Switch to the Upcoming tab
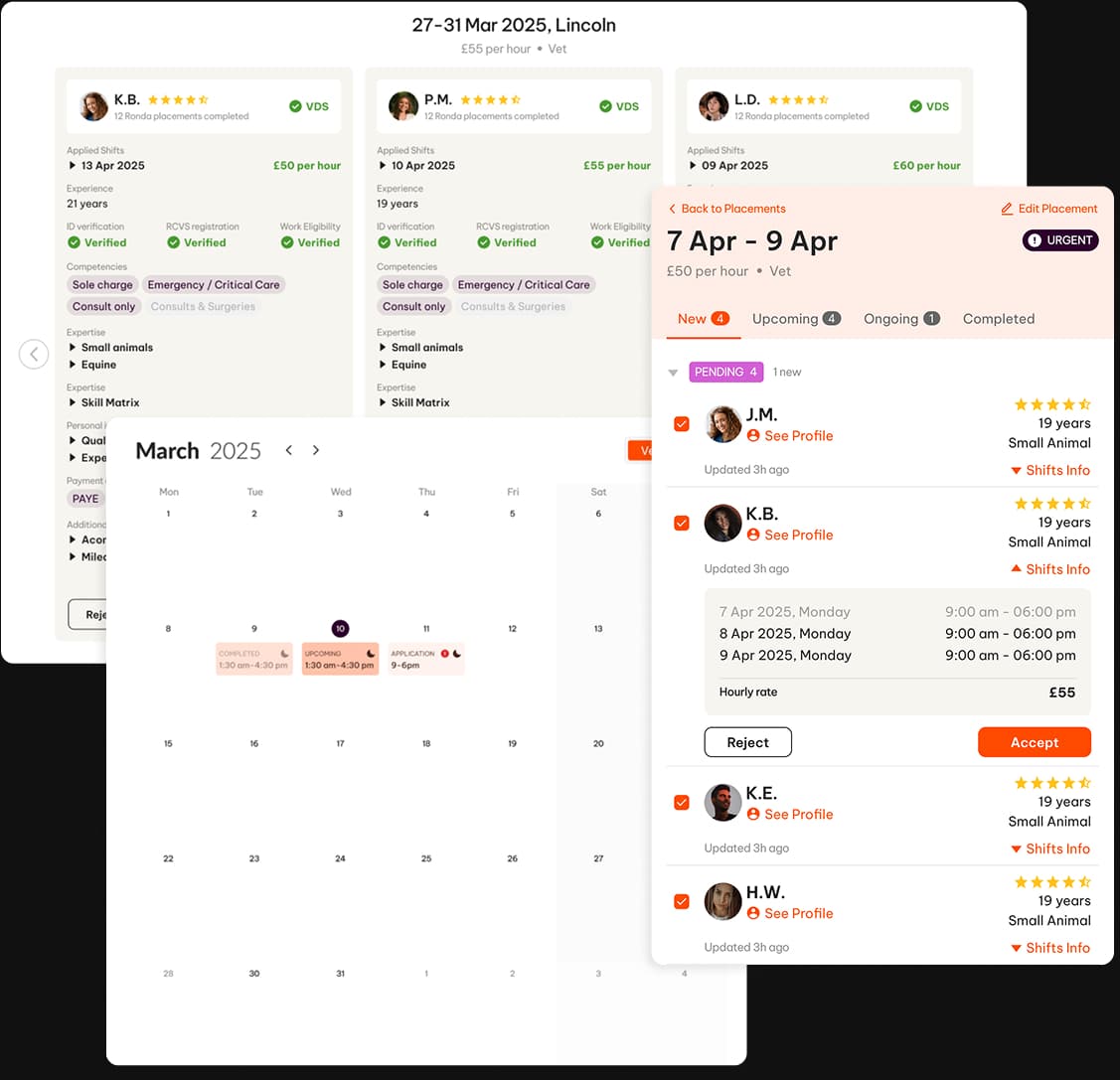The height and width of the screenshot is (1080, 1120). point(795,319)
